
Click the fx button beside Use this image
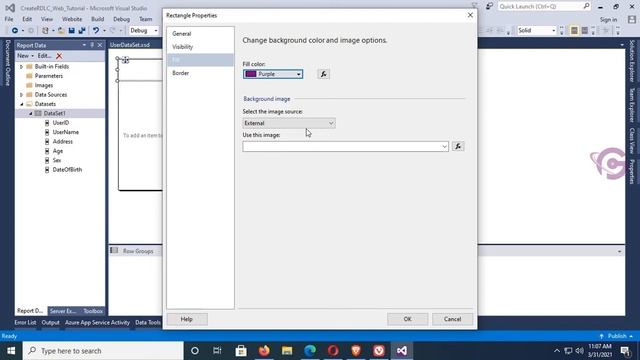[x=458, y=147]
